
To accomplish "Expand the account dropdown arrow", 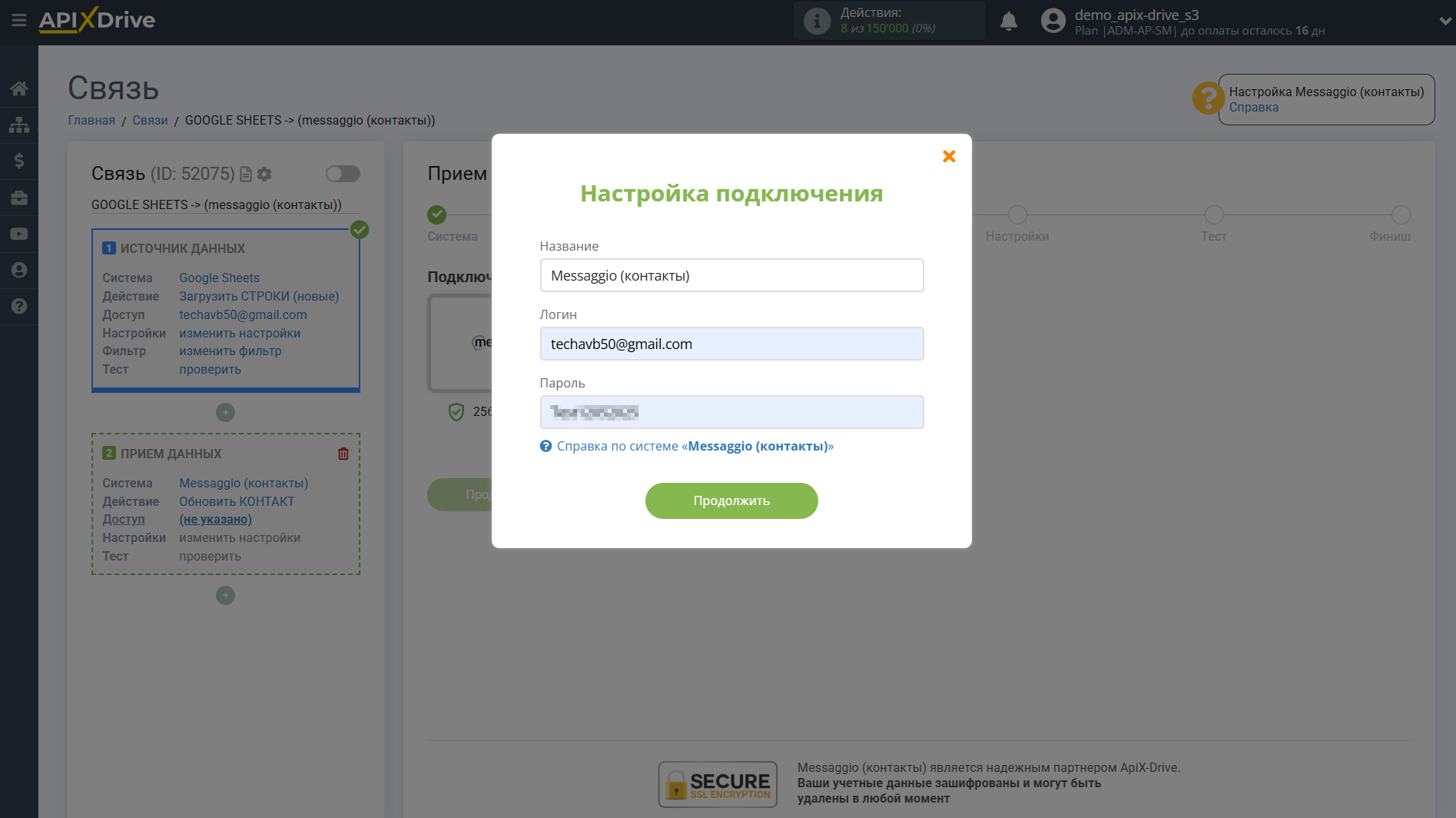I will 1444,22.
